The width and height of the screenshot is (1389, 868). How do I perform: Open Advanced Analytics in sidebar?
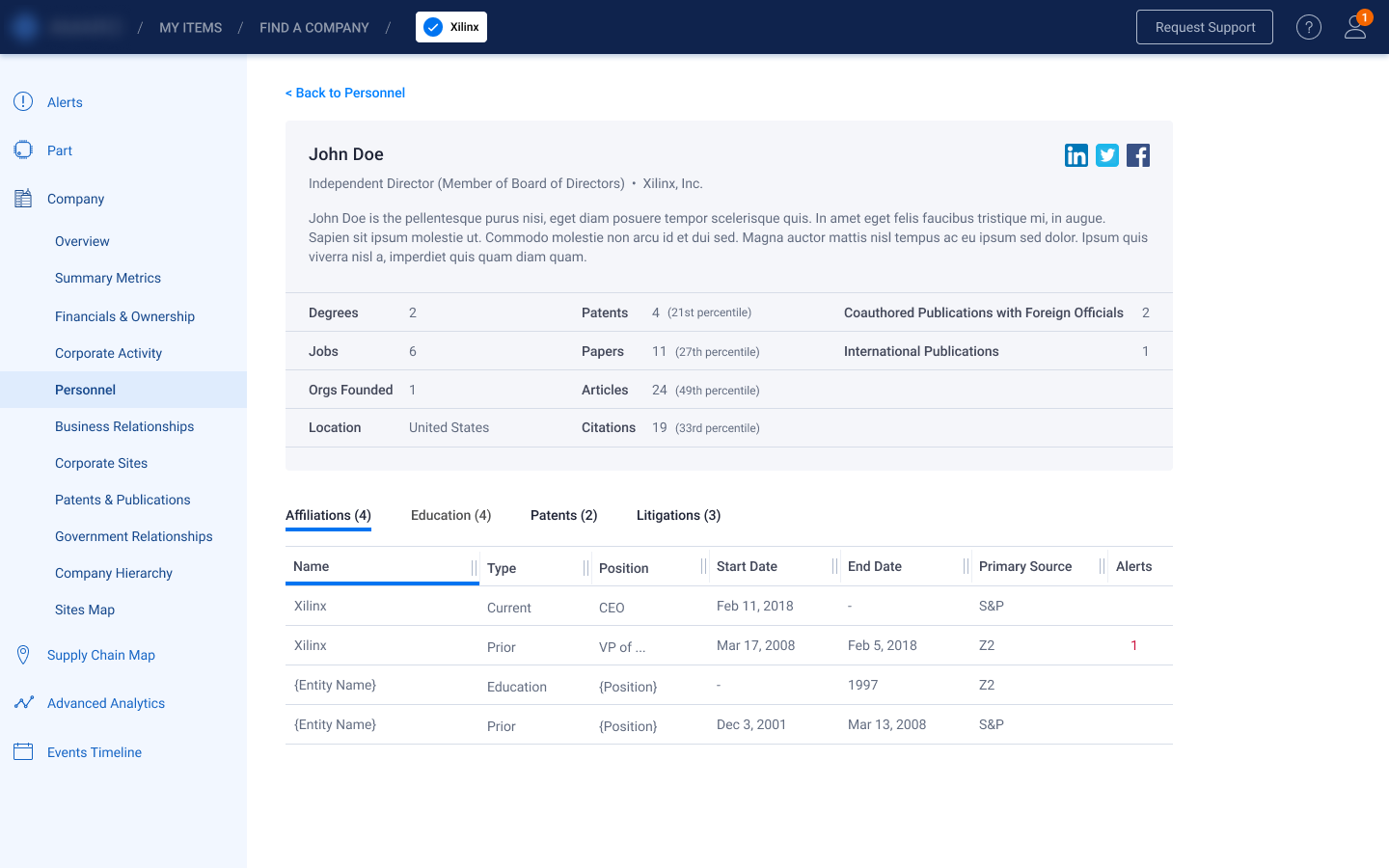106,703
